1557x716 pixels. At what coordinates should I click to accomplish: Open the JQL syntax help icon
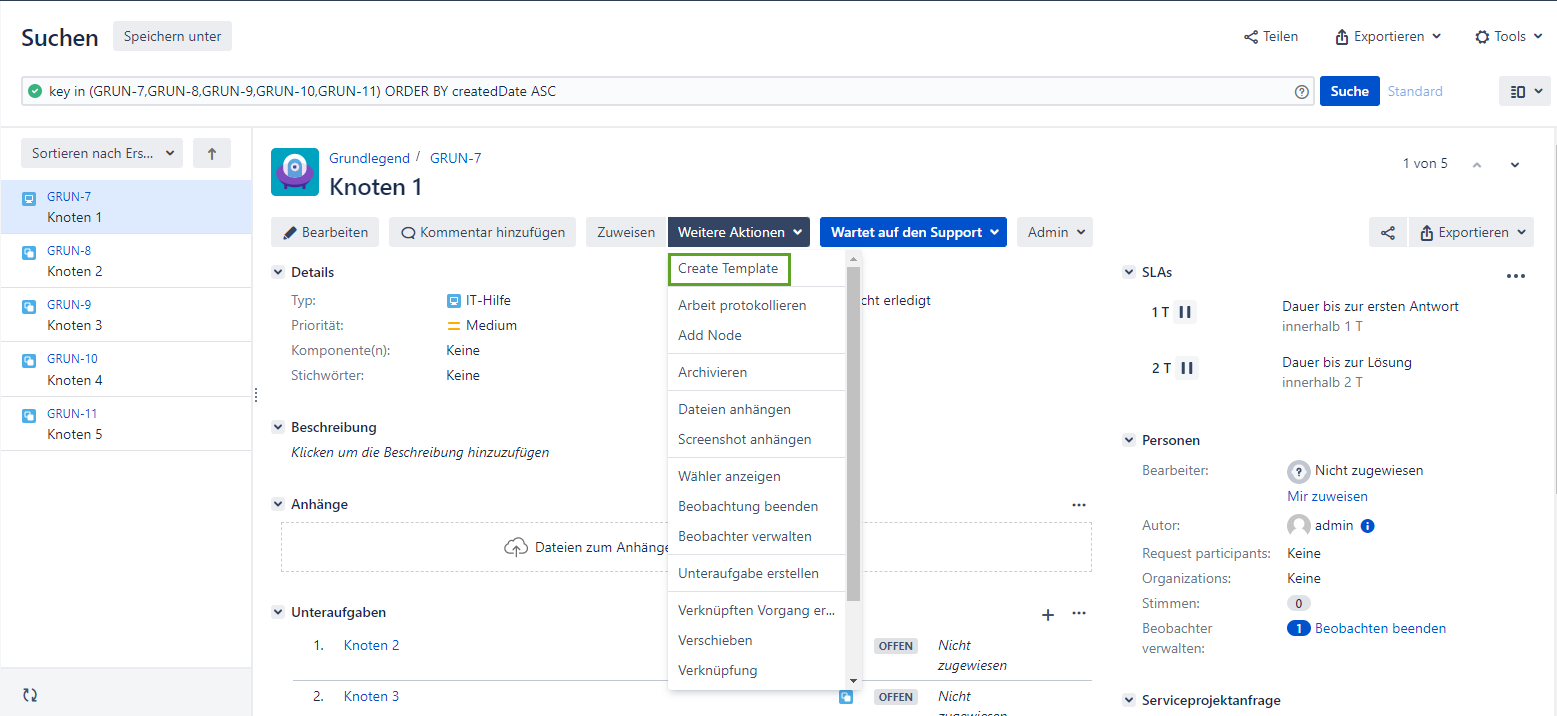click(1301, 92)
